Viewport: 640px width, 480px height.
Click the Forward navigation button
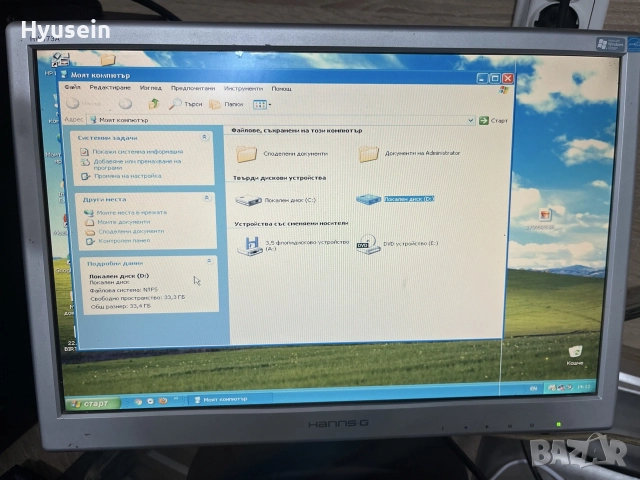(x=125, y=104)
